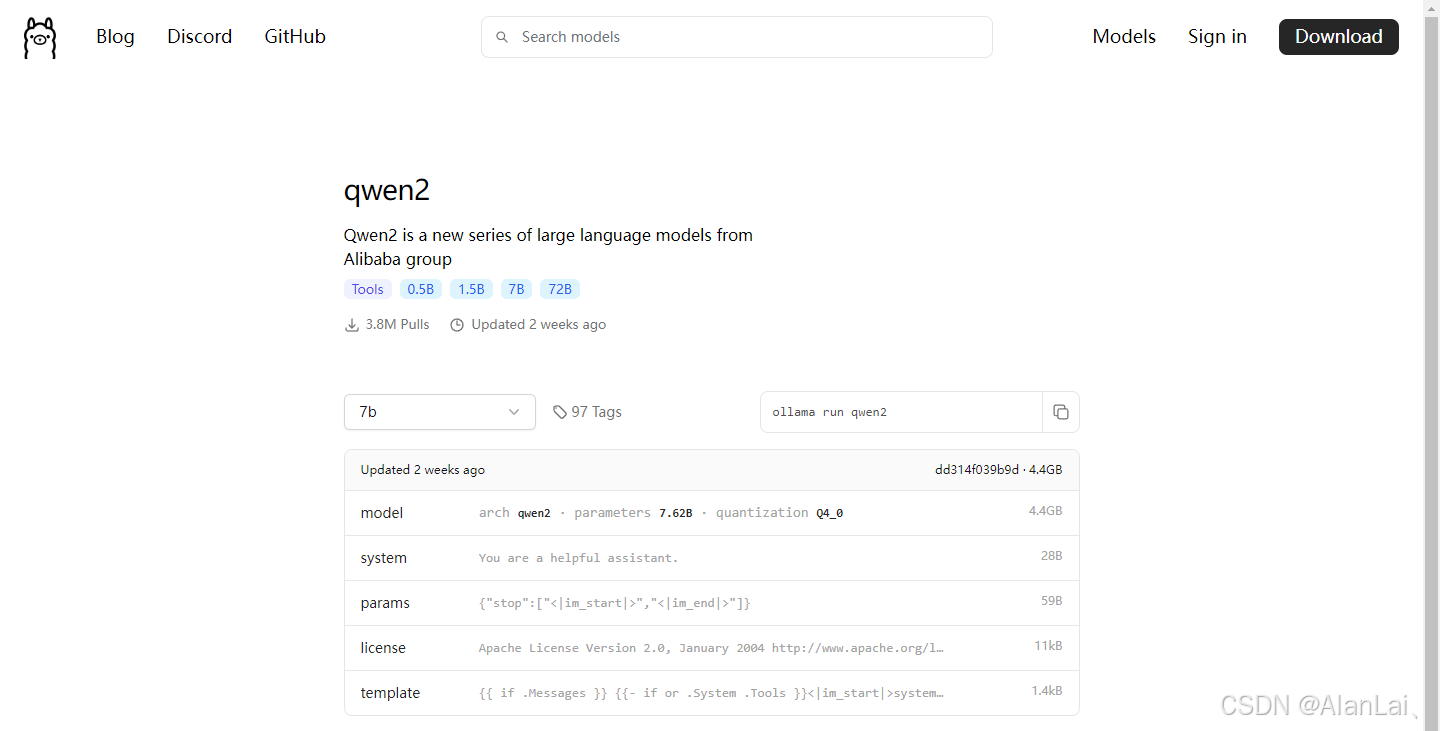Expand the variant selector chevron

click(514, 411)
